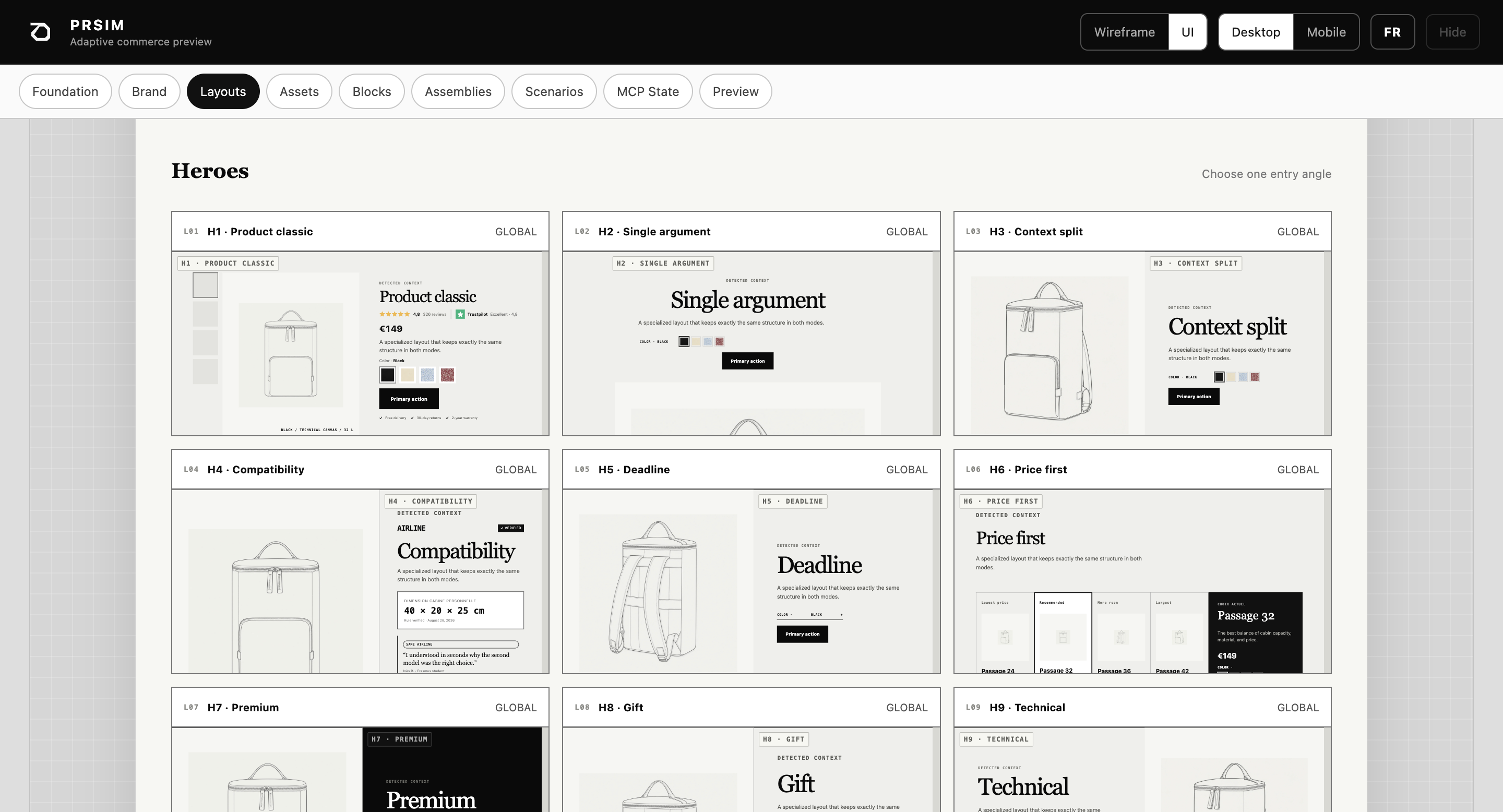Open the Assets tab
This screenshot has height=812, width=1503.
click(300, 91)
